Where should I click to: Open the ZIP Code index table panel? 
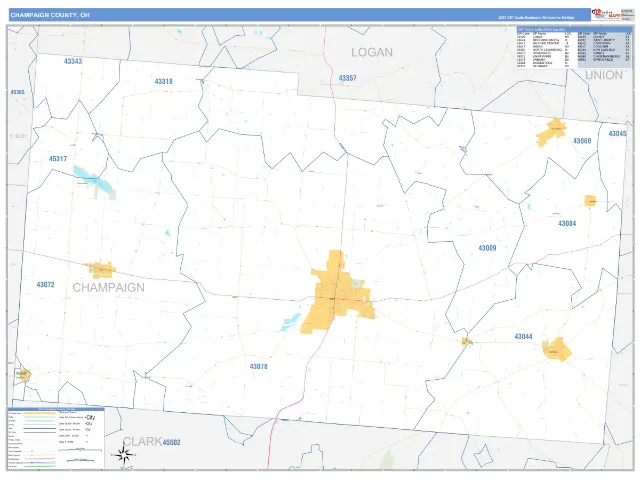[x=574, y=48]
